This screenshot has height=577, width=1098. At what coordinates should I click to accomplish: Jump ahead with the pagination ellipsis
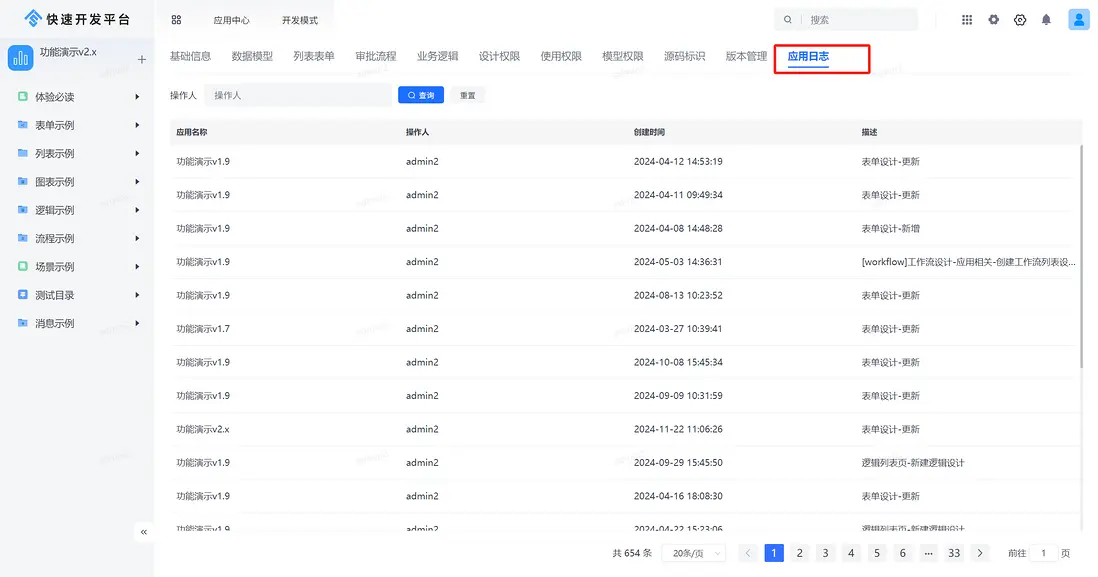tap(928, 553)
